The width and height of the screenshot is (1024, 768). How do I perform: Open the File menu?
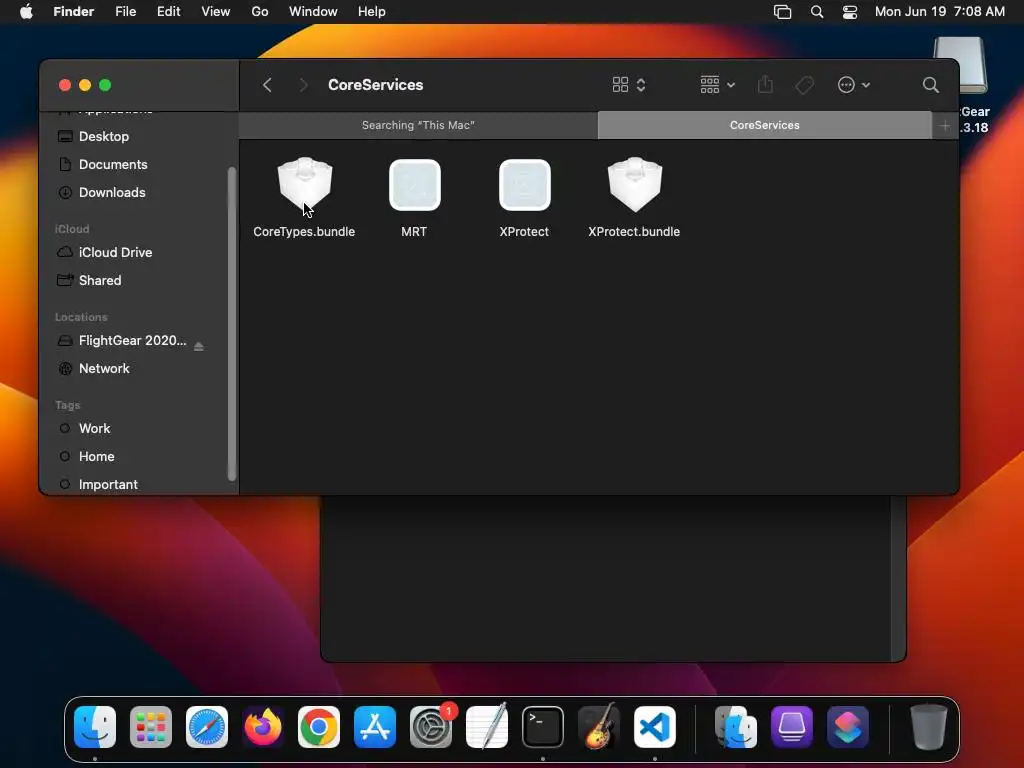pos(125,12)
